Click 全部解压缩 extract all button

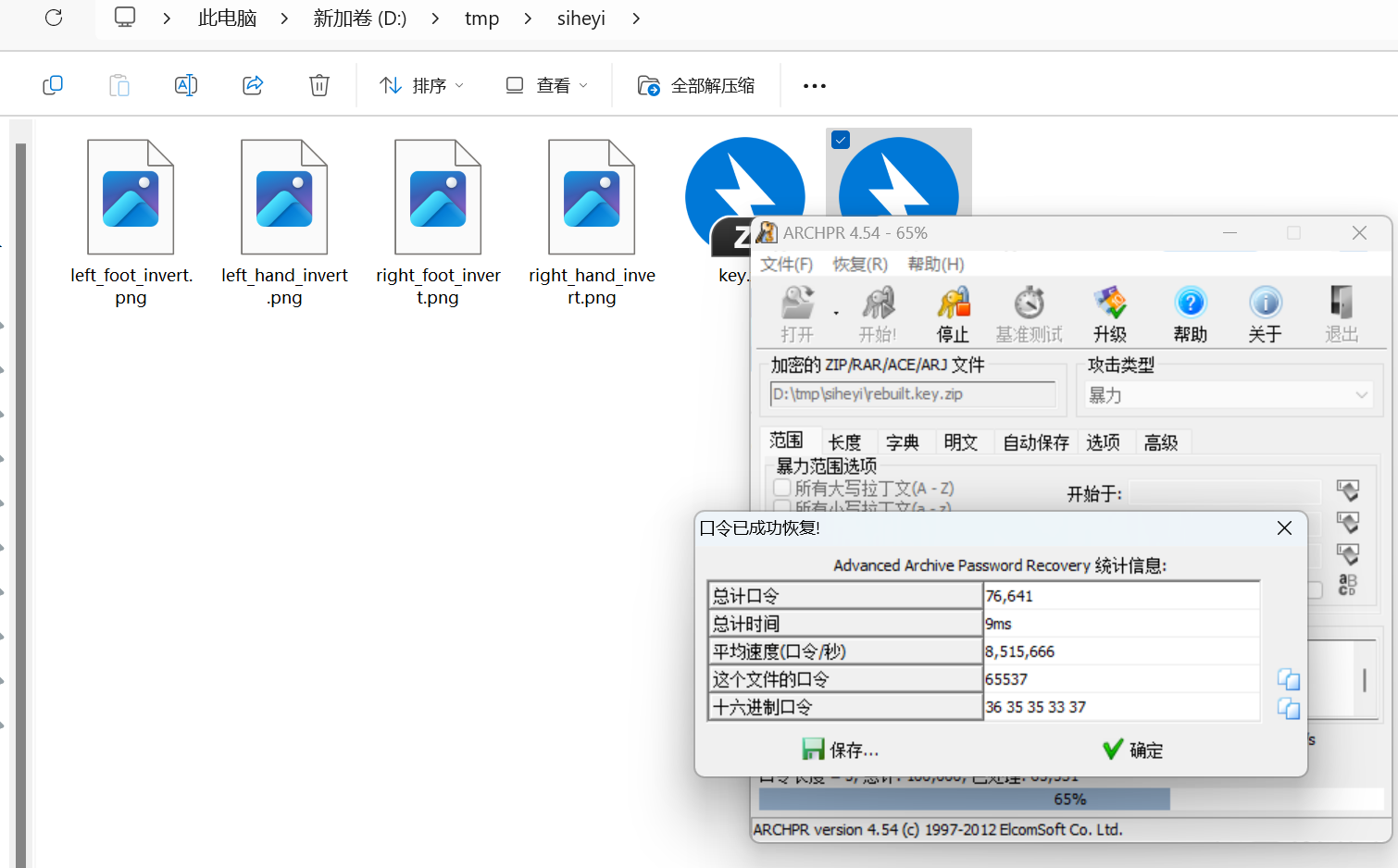tap(696, 85)
